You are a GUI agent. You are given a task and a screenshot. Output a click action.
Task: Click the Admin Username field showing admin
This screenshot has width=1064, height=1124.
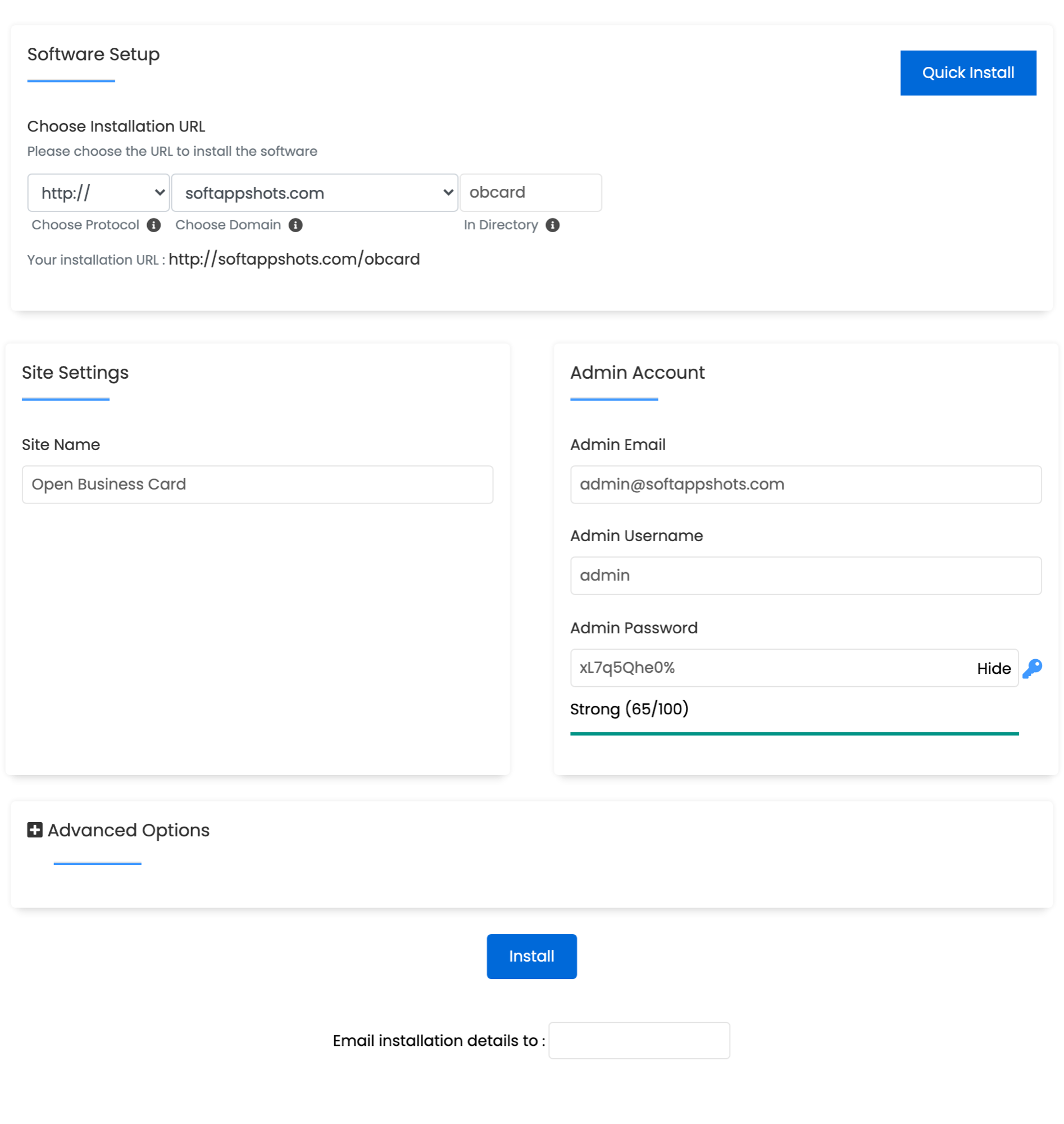(806, 575)
